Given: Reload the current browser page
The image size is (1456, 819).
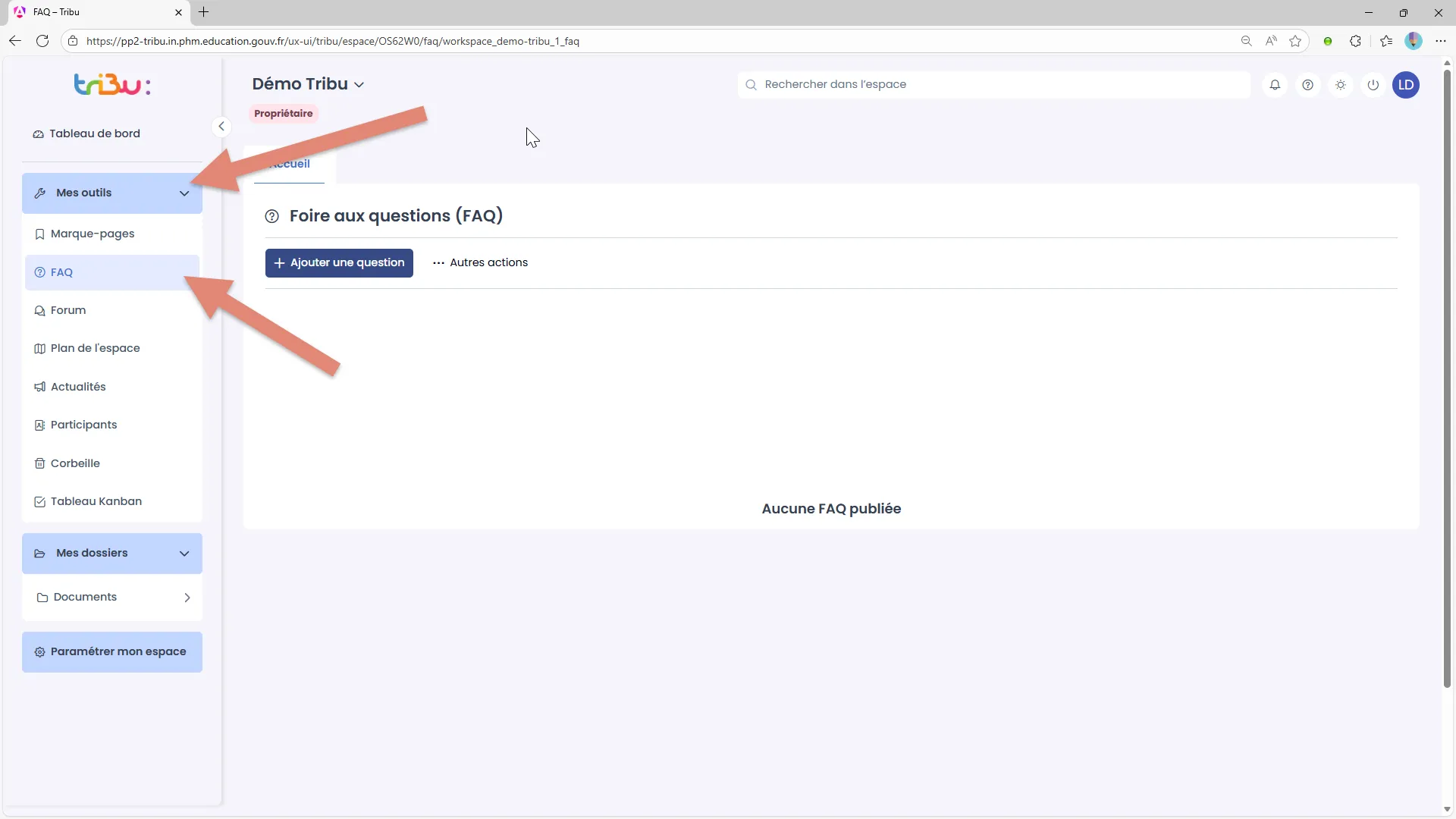Looking at the screenshot, I should tap(42, 41).
